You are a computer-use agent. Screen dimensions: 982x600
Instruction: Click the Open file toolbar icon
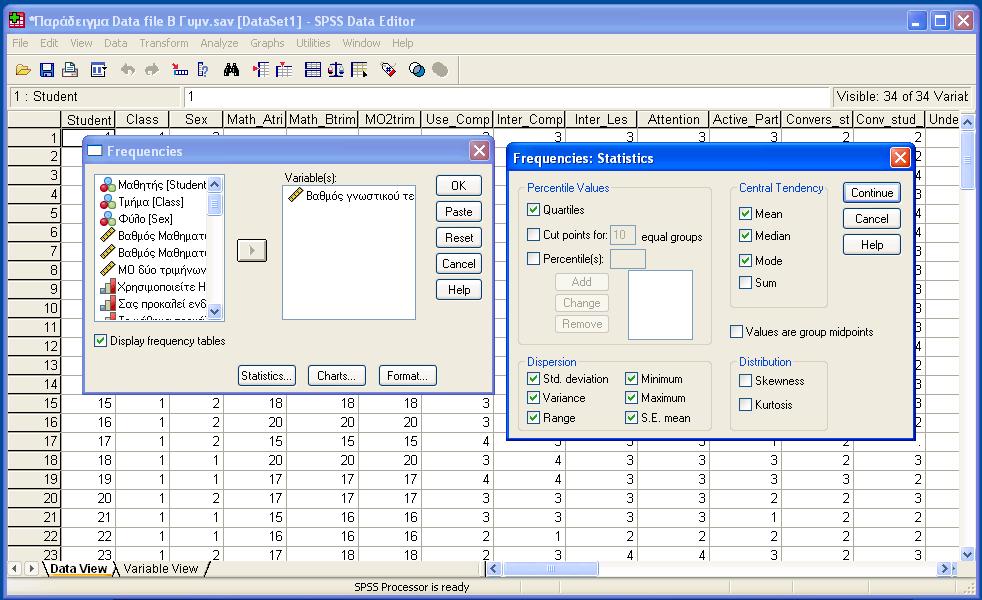(23, 70)
